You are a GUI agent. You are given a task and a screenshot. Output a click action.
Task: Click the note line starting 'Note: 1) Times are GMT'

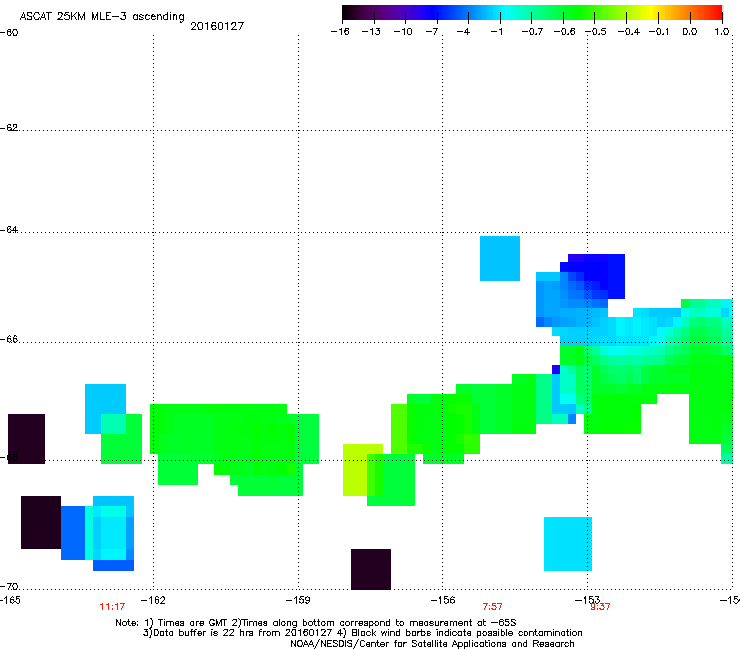point(316,623)
